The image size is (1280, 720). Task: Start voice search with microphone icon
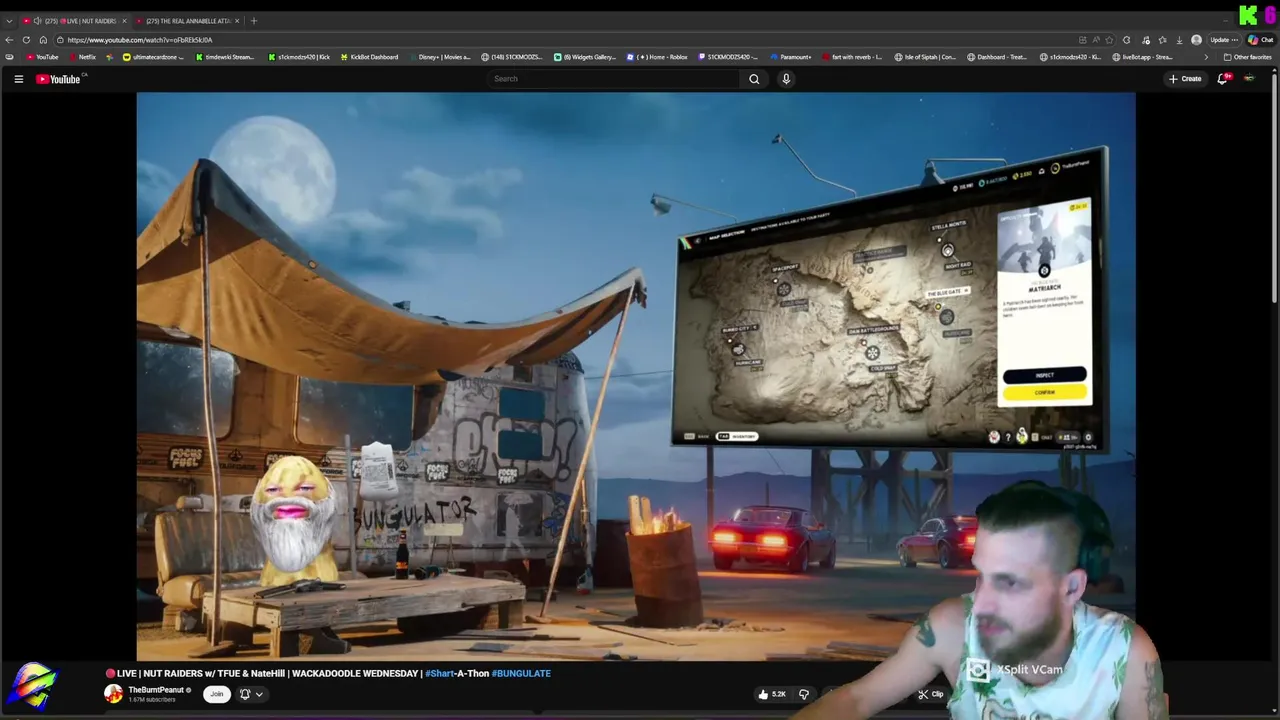click(786, 79)
